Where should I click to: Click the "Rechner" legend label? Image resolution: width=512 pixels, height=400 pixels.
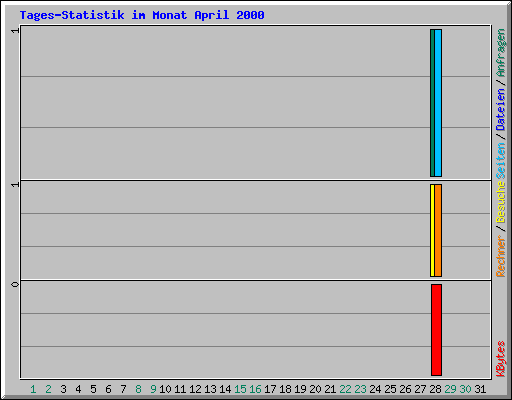(x=500, y=256)
